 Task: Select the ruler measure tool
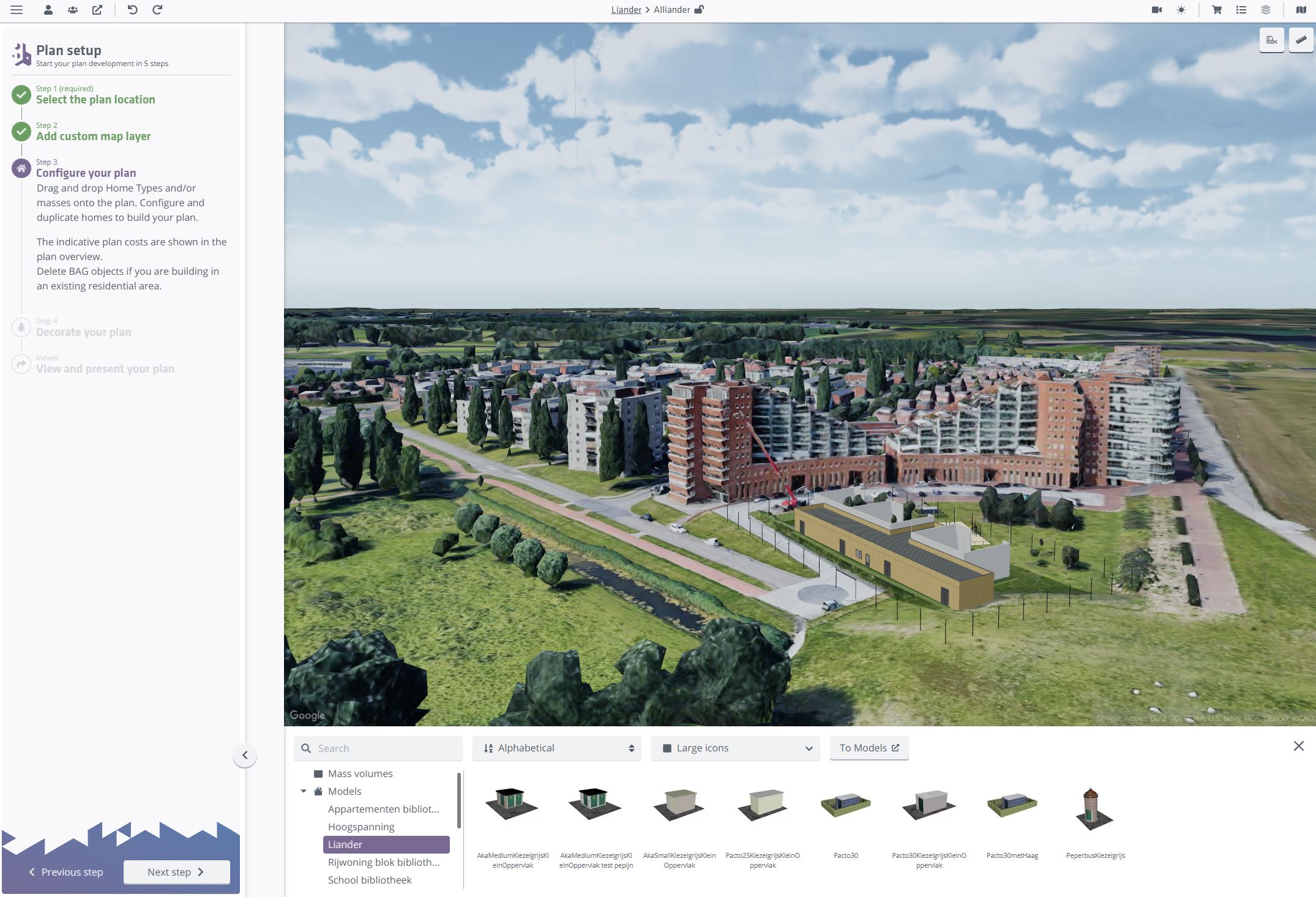1301,40
